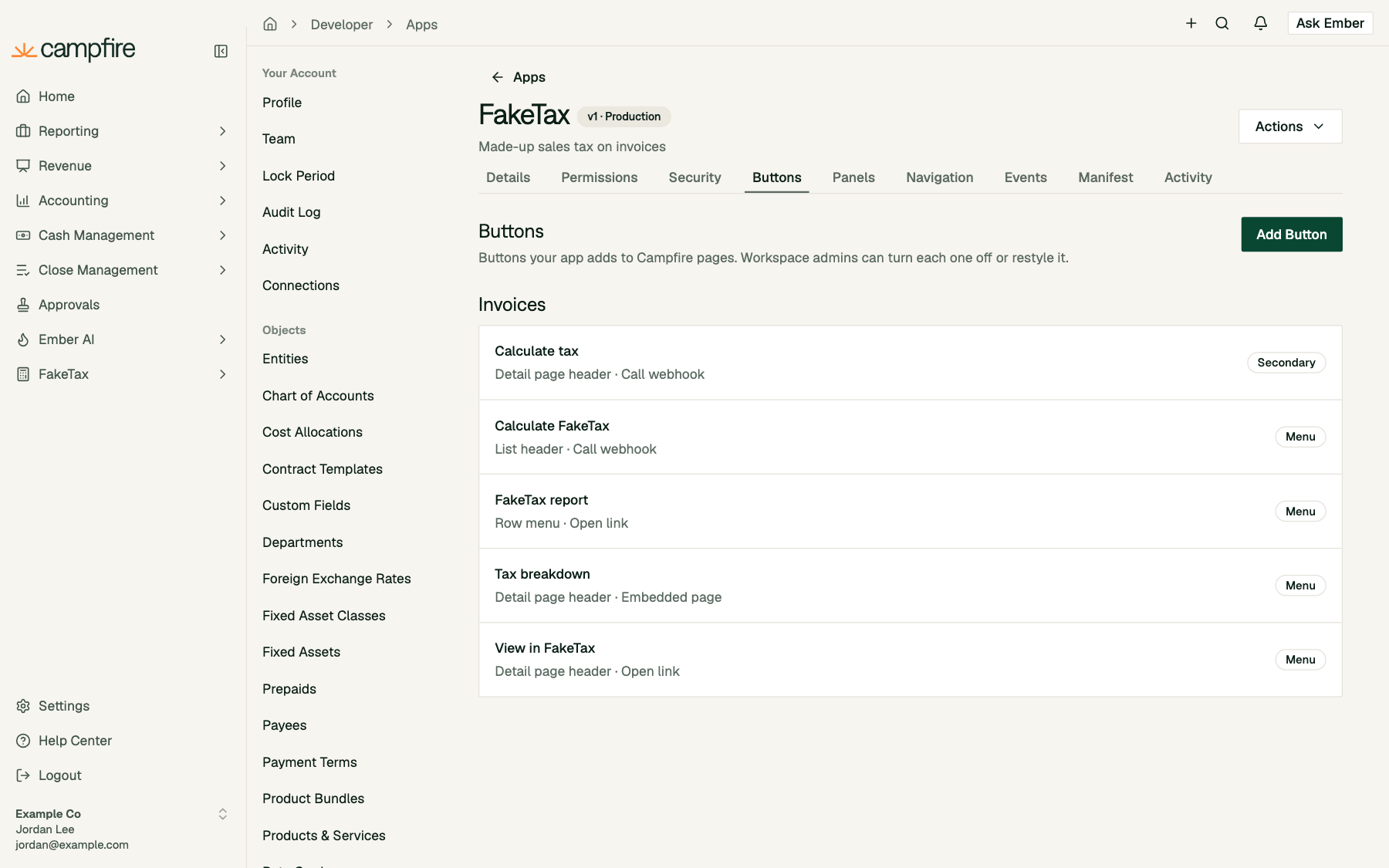The height and width of the screenshot is (868, 1389).
Task: Expand the Ember AI chevron
Action: pyautogui.click(x=223, y=339)
